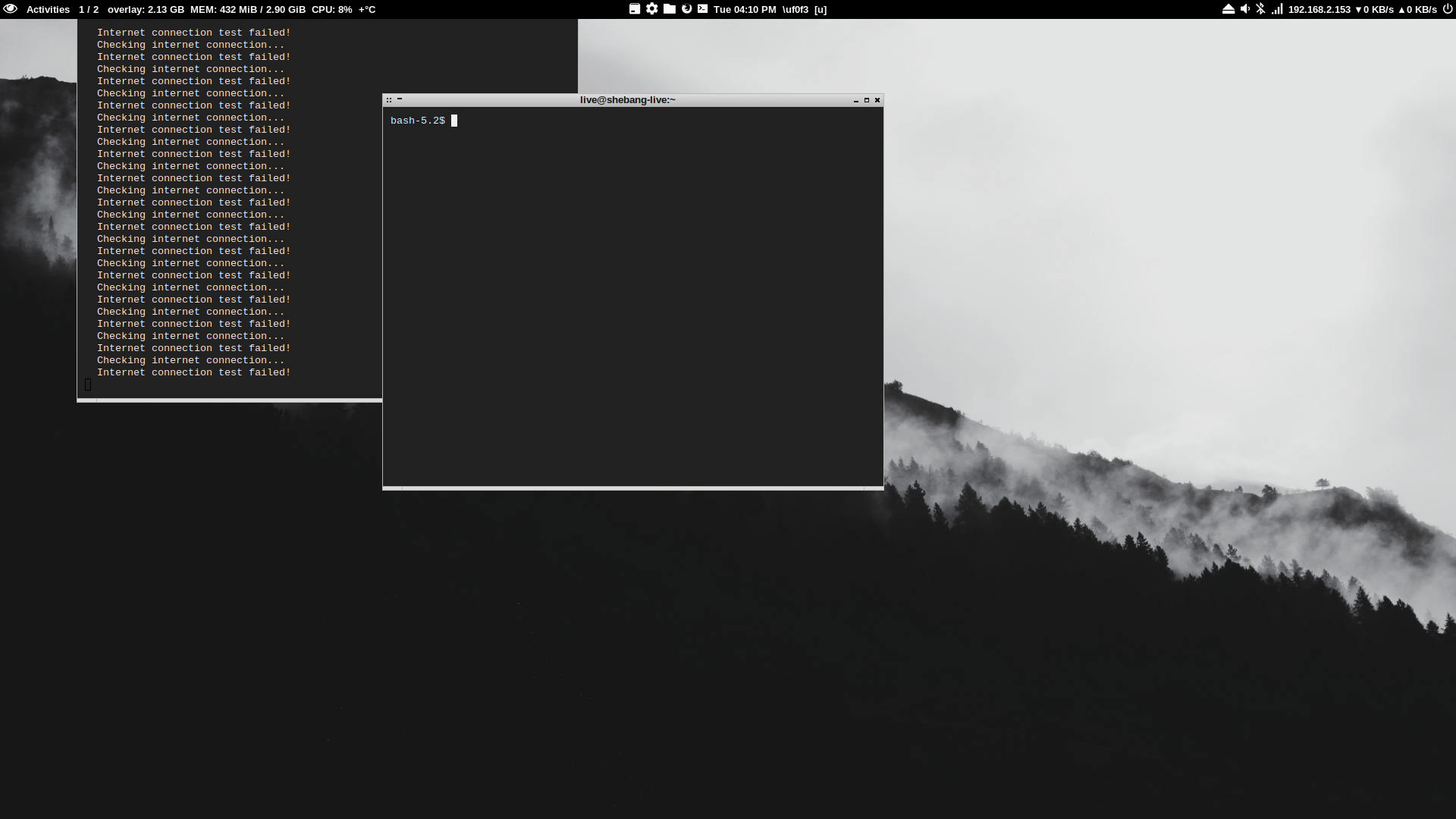Click the hollow cursor in background terminal
Viewport: 1456px width, 819px height.
click(88, 384)
